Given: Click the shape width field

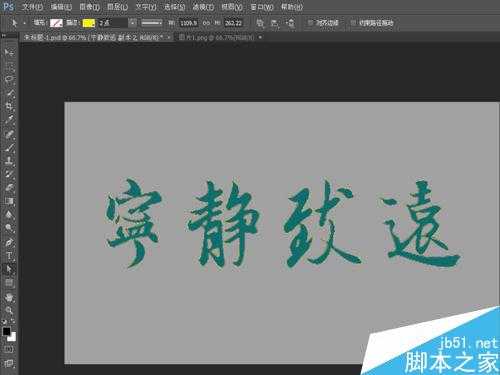Looking at the screenshot, I should [188, 23].
